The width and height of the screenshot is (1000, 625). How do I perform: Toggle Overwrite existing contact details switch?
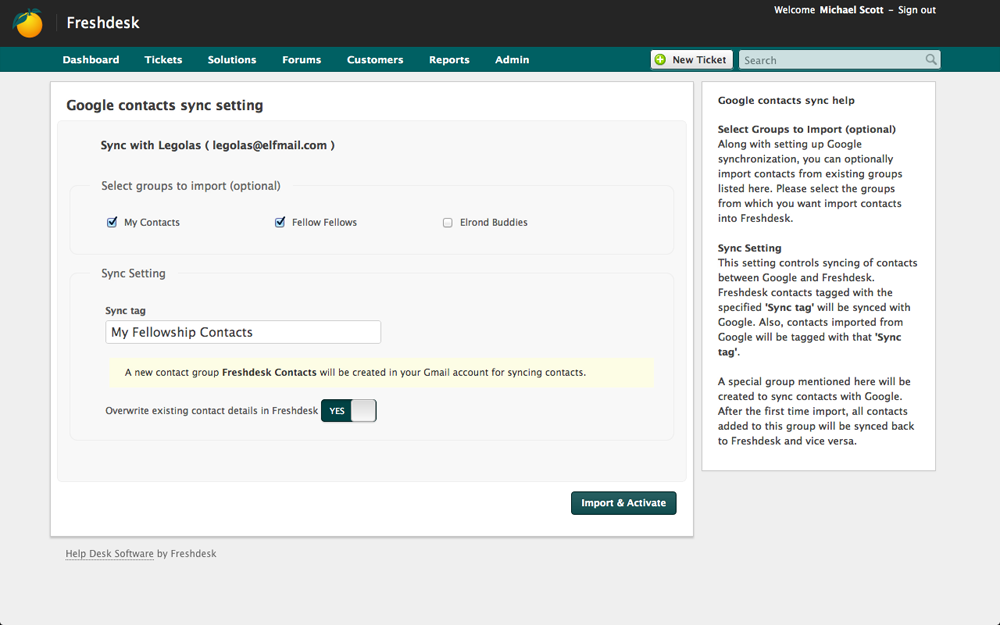tap(349, 411)
